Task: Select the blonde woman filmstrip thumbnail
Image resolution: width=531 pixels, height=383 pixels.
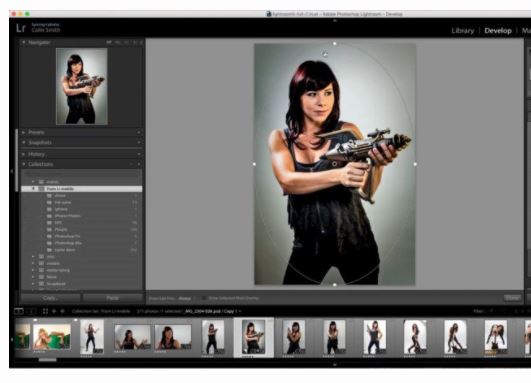Action: tap(52, 337)
